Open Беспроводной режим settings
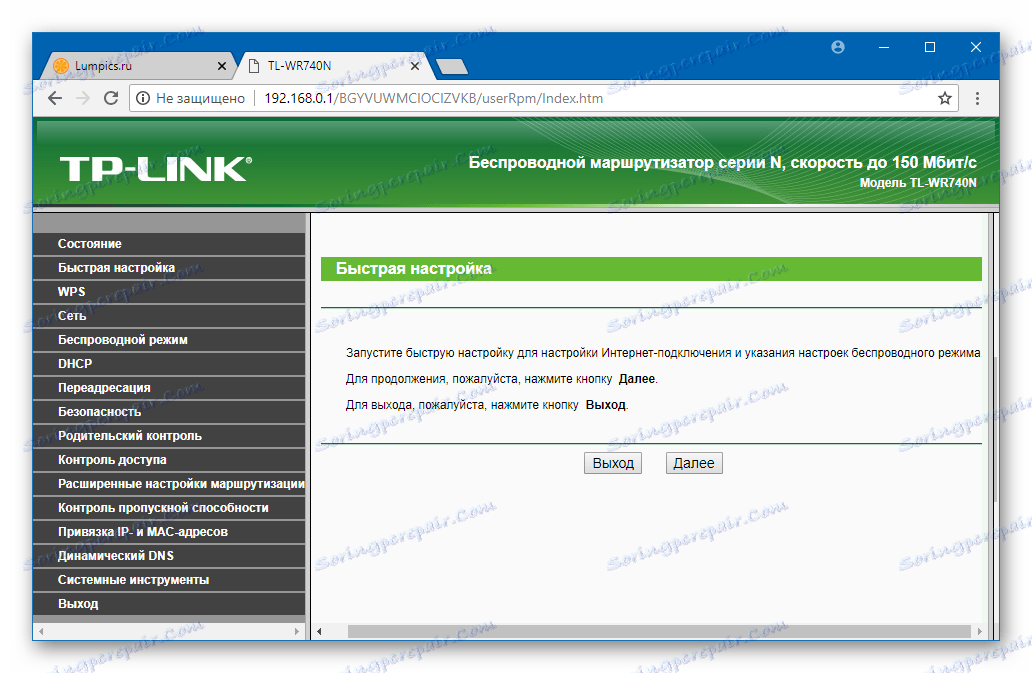Image resolution: width=1032 pixels, height=673 pixels. tap(169, 339)
